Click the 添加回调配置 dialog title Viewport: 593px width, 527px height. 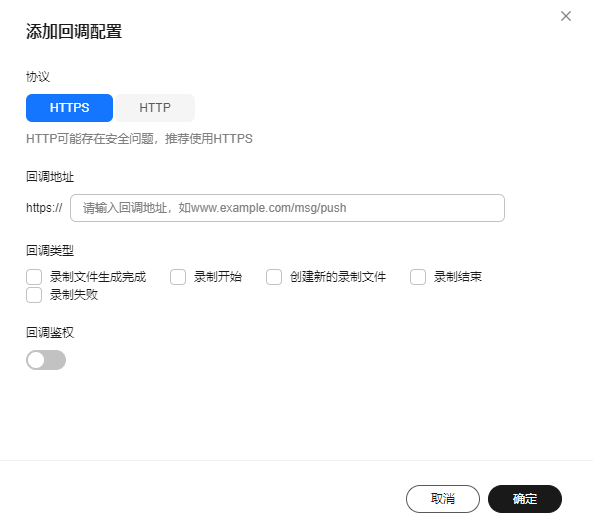click(x=74, y=31)
